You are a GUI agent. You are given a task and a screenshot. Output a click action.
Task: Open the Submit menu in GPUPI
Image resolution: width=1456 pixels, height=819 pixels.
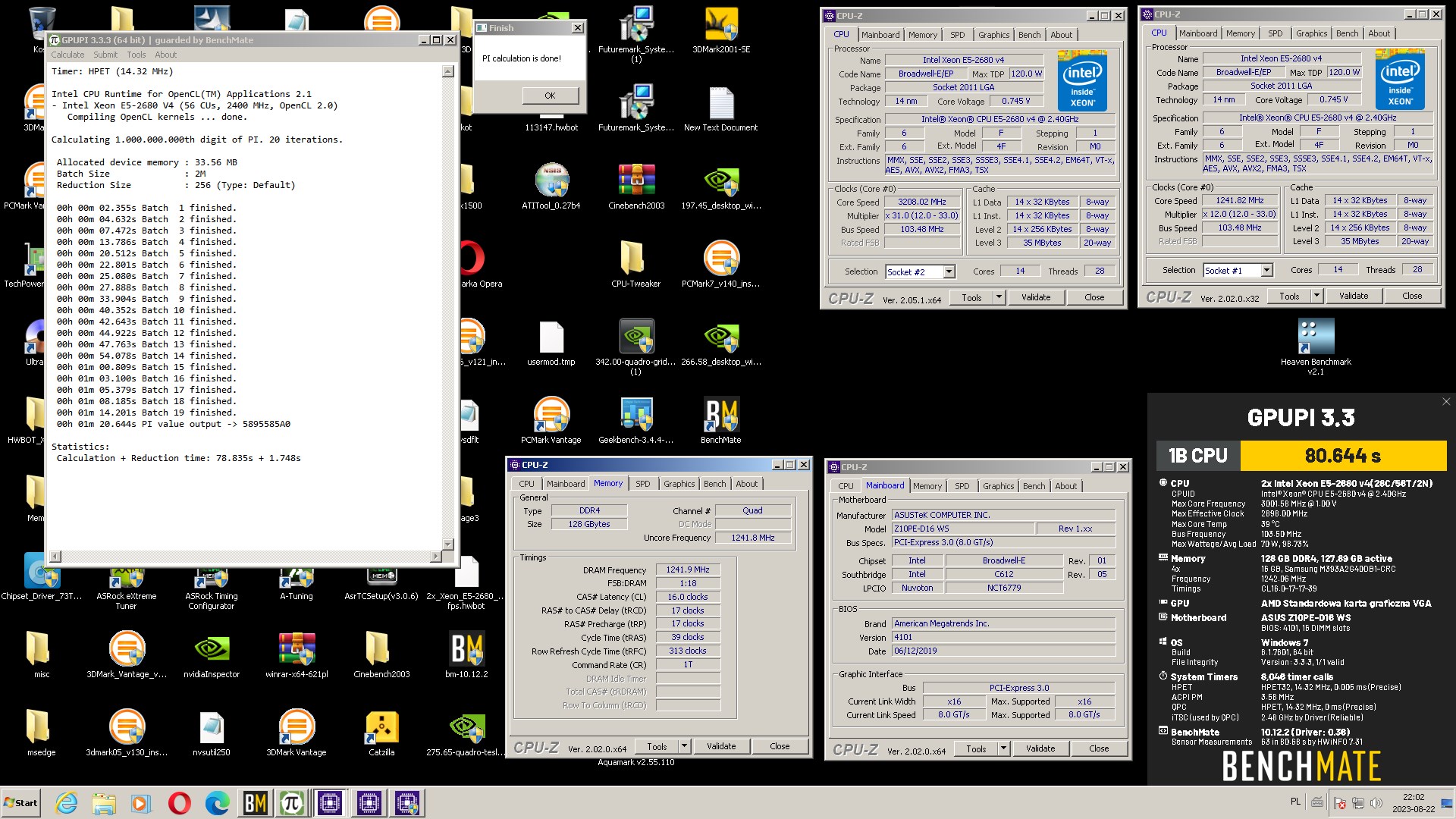pyautogui.click(x=105, y=55)
